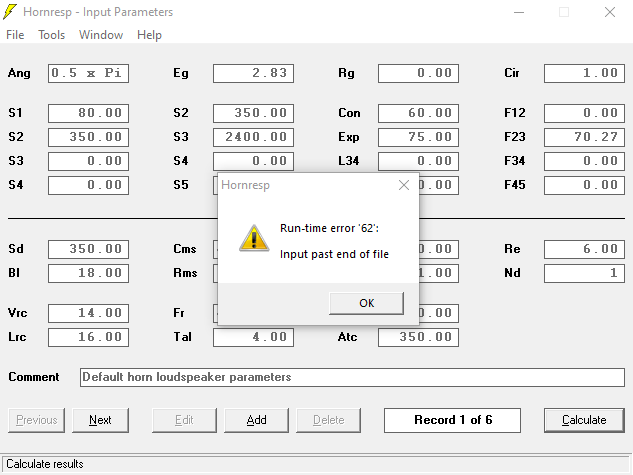Click the Record 1 of 6 box
633x475 pixels.
pyautogui.click(x=453, y=420)
